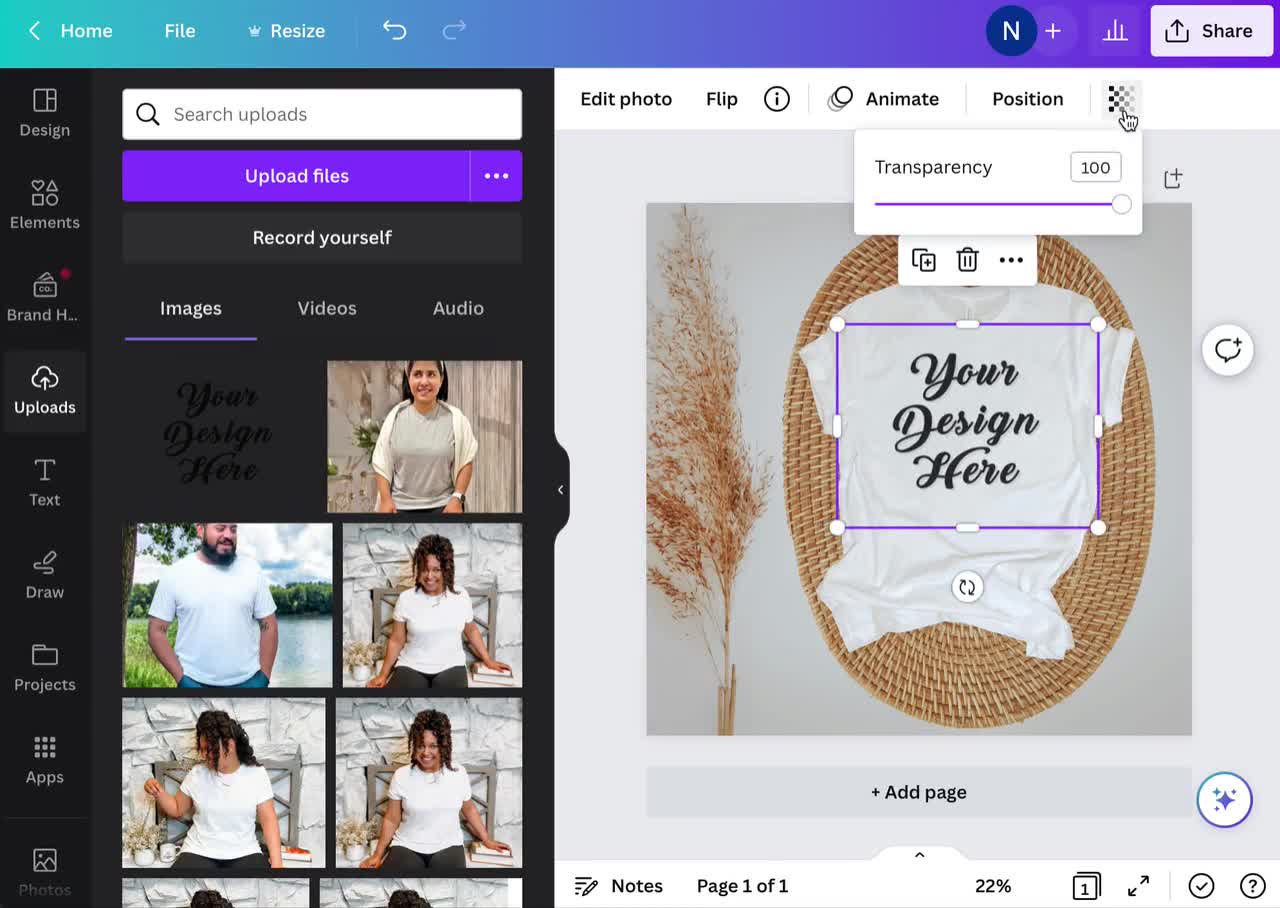Viewport: 1280px width, 908px height.
Task: Open the insights chart icon
Action: click(x=1115, y=31)
